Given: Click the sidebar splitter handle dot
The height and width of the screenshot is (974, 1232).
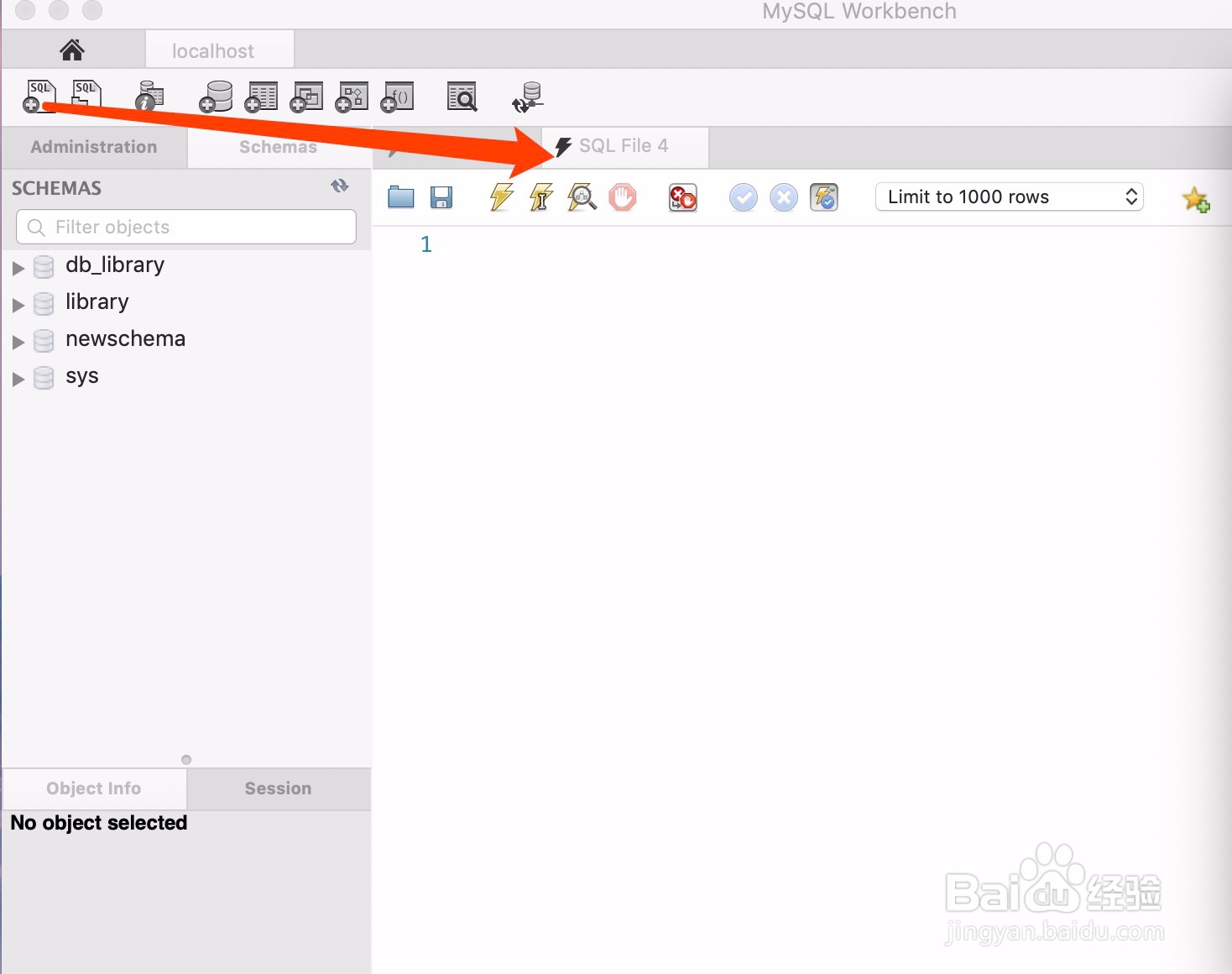Looking at the screenshot, I should tap(186, 760).
